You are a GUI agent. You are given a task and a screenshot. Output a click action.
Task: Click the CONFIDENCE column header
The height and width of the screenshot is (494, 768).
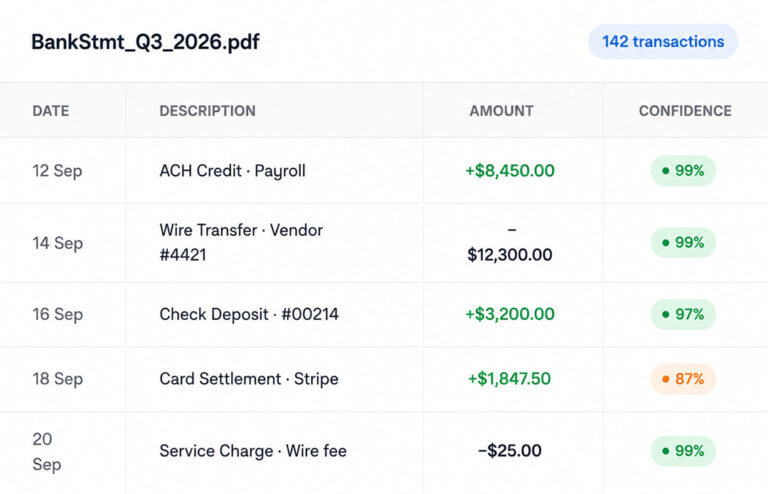point(685,111)
